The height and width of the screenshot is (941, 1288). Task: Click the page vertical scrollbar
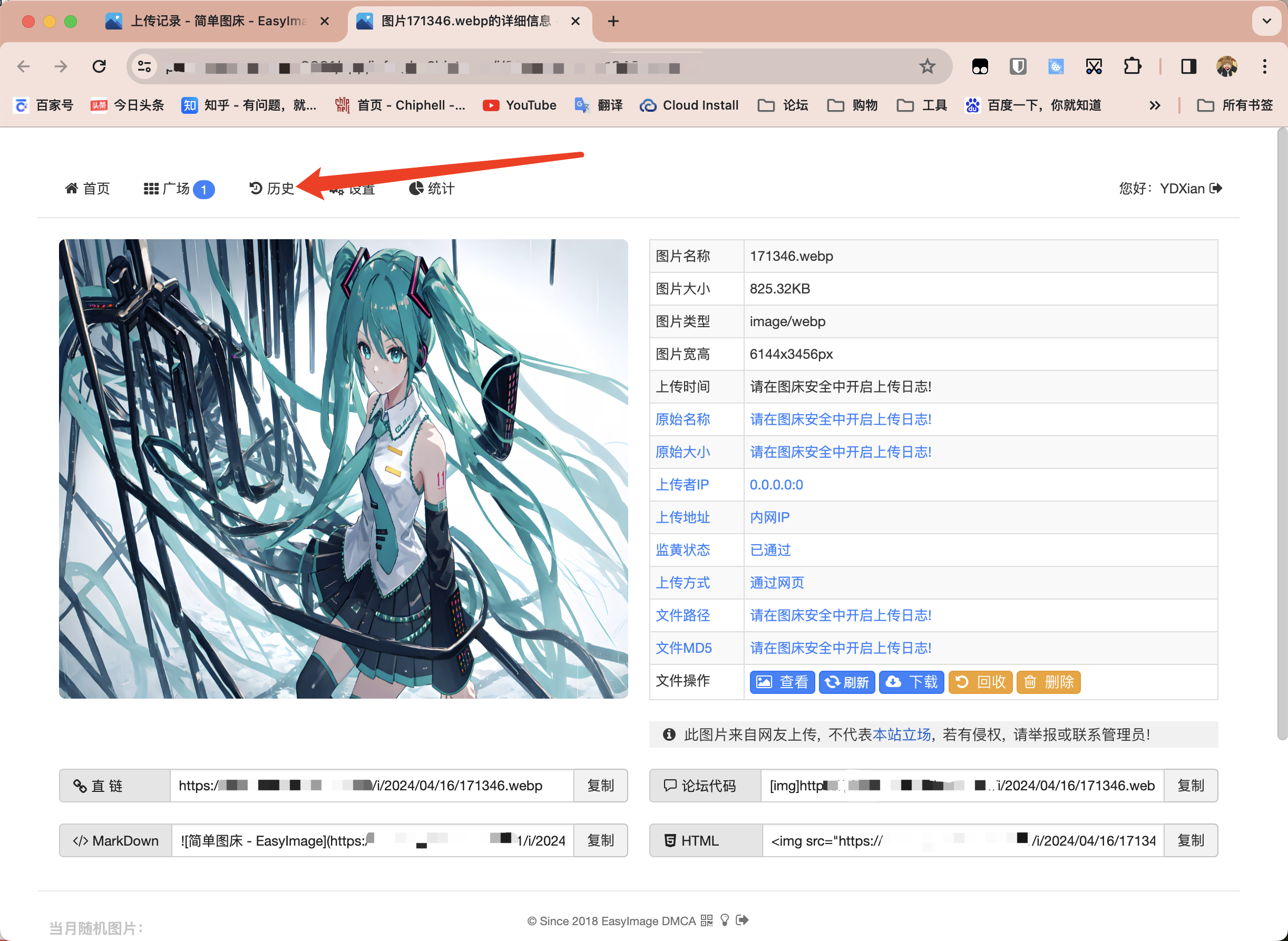click(x=1282, y=434)
